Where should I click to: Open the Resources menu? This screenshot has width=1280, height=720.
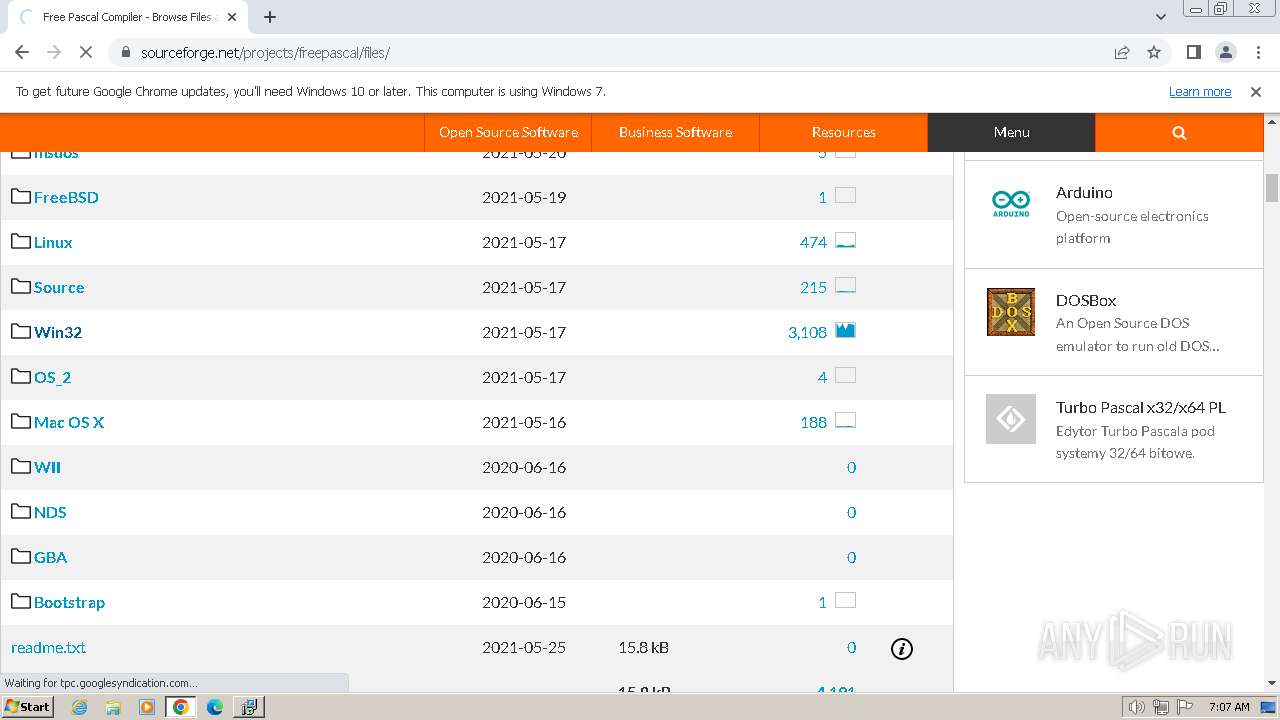pos(843,132)
